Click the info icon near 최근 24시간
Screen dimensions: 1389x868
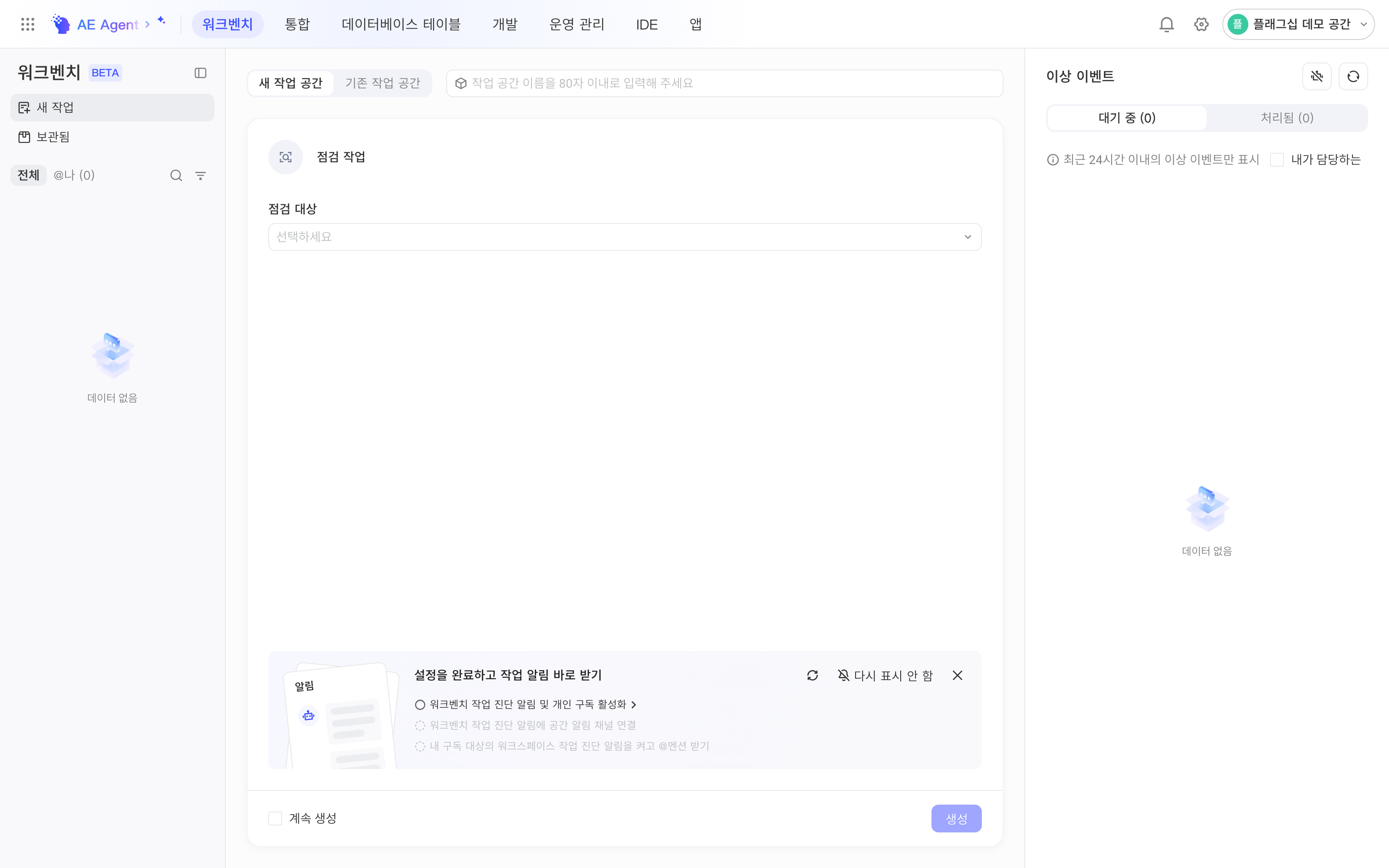coord(1053,160)
